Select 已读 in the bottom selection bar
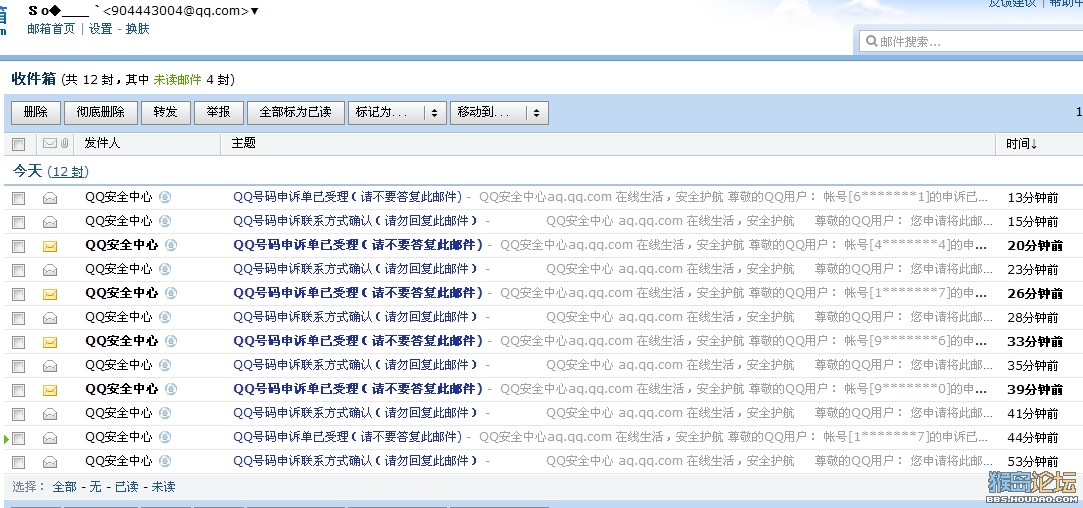This screenshot has width=1083, height=508. point(126,487)
